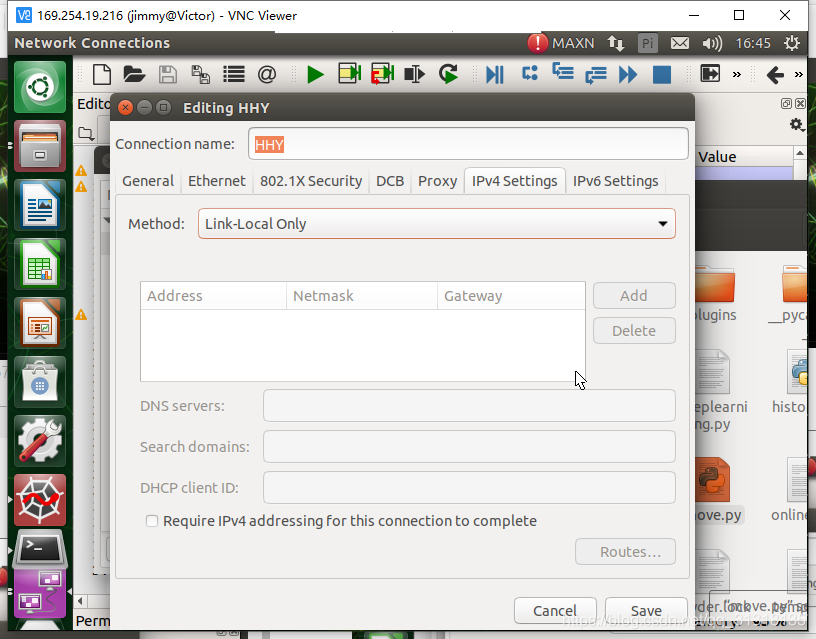The width and height of the screenshot is (816, 639).
Task: Click the clock showing 16:45
Action: pos(753,43)
